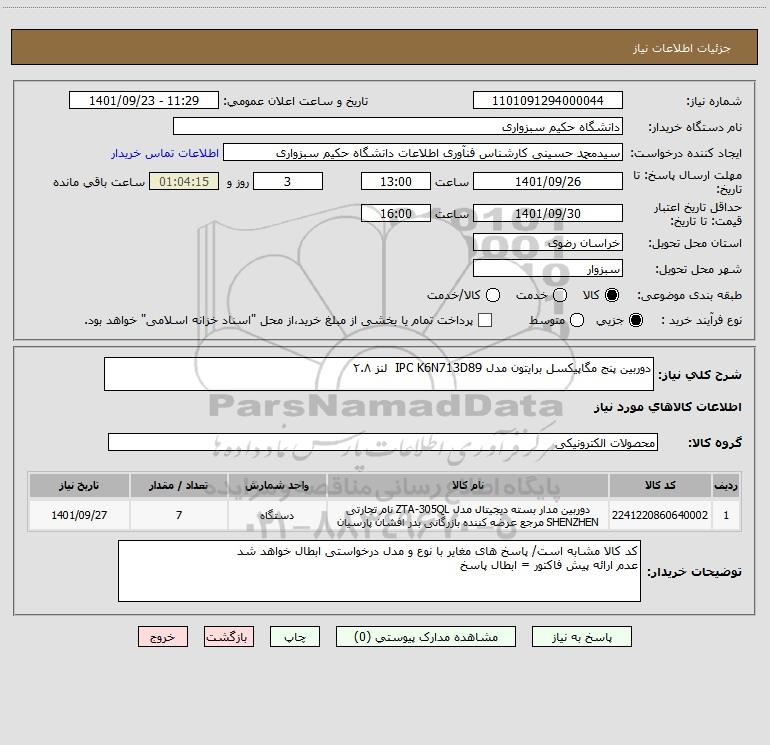
Task: Click the general description text box
Action: click(379, 374)
